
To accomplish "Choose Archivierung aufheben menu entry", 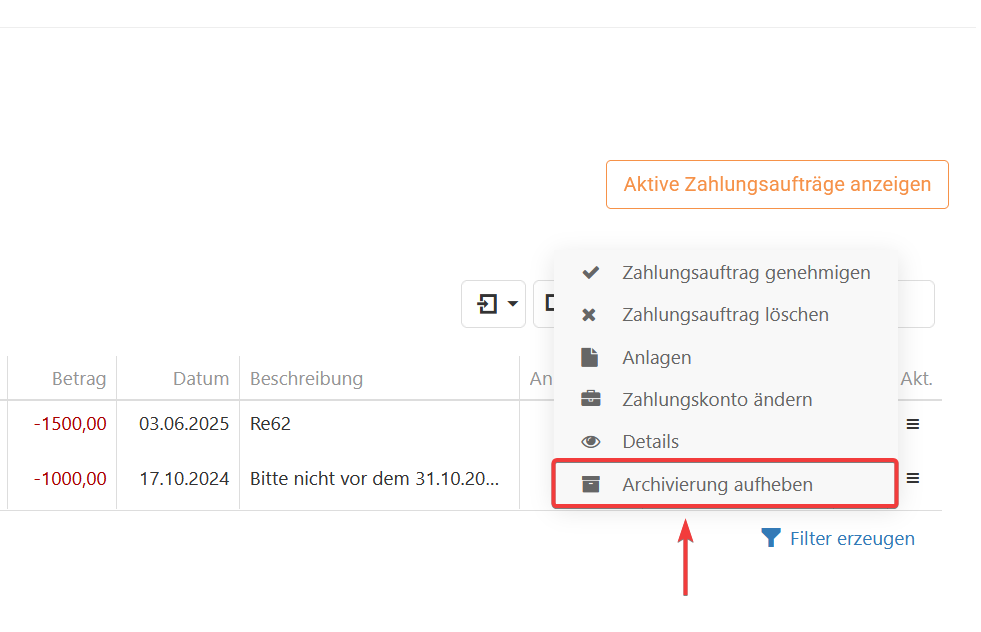I will [x=726, y=484].
